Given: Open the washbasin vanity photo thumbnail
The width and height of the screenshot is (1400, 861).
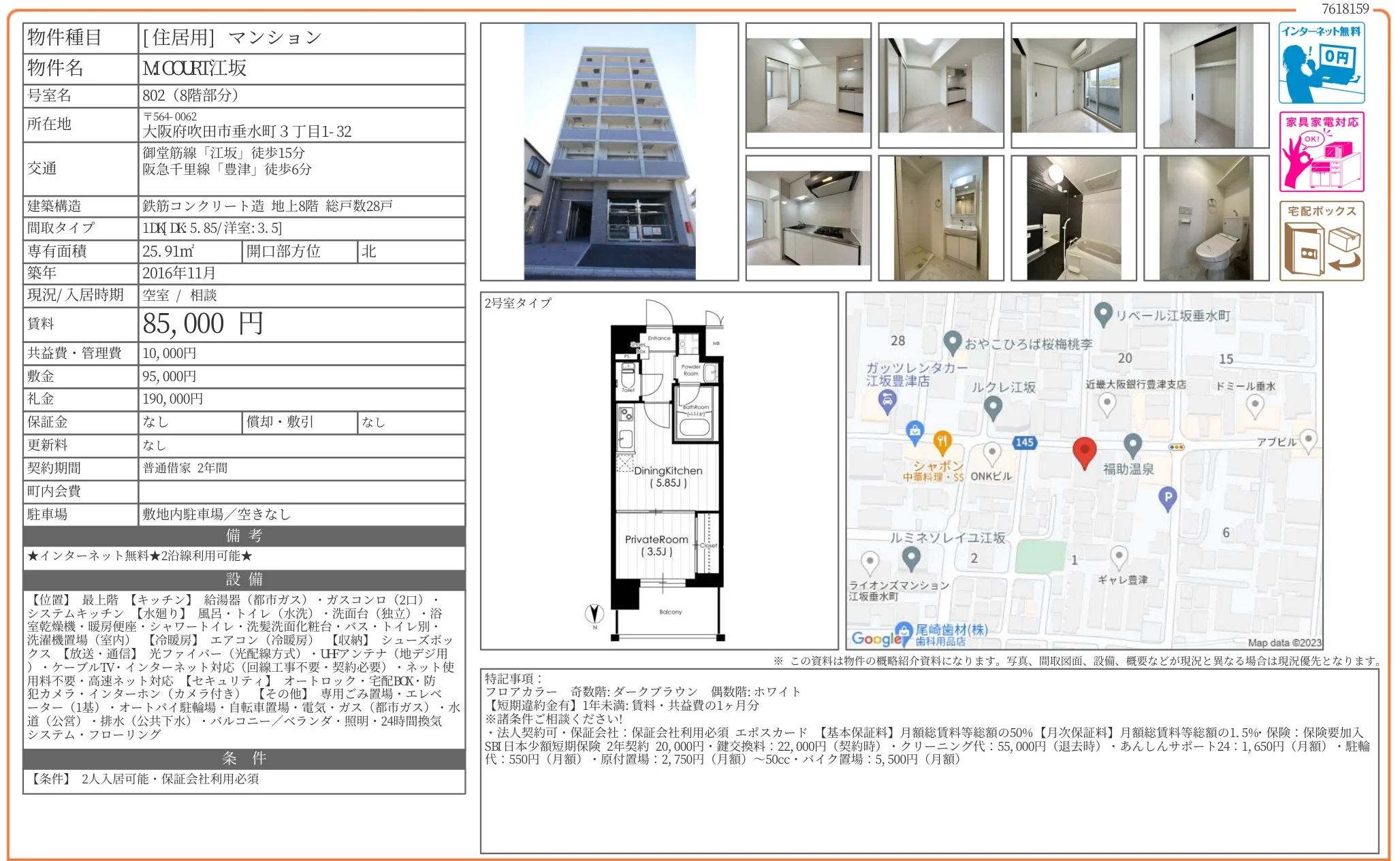Looking at the screenshot, I should point(941,218).
